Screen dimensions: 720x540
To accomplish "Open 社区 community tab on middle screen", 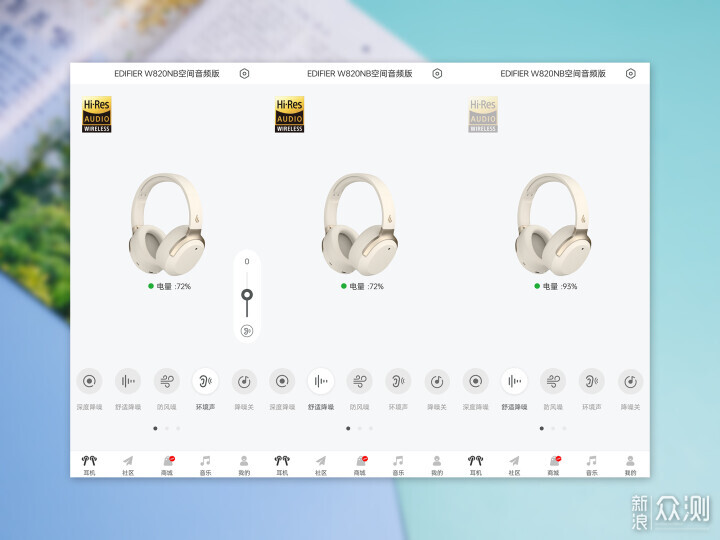I will (321, 465).
